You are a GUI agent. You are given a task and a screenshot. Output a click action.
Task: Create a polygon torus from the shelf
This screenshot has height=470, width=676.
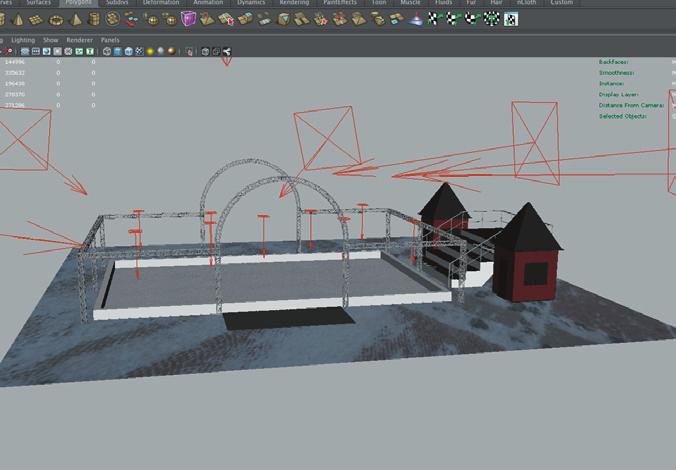[56, 20]
